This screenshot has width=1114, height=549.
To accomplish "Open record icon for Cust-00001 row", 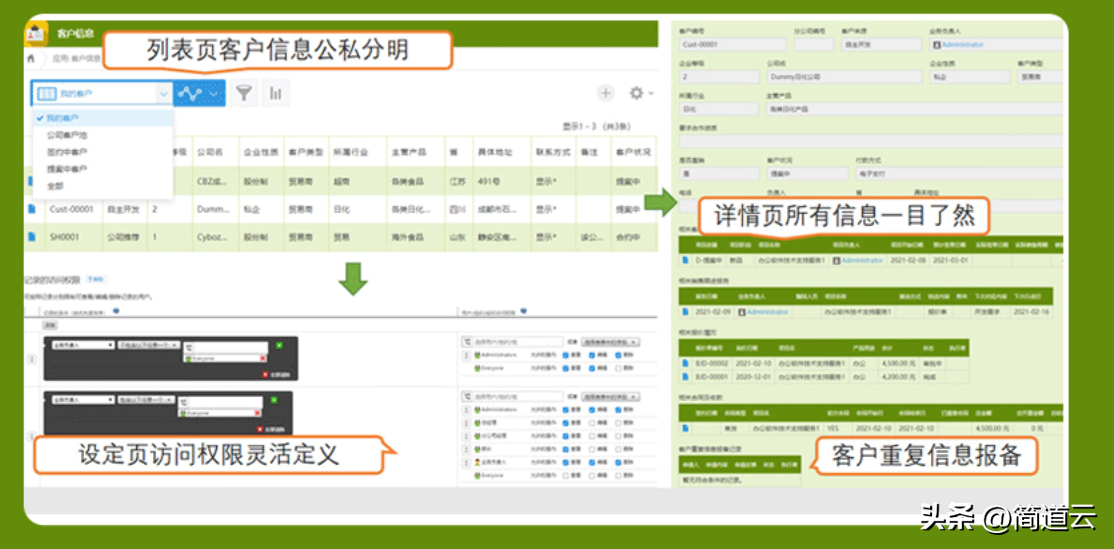I will click(x=31, y=210).
